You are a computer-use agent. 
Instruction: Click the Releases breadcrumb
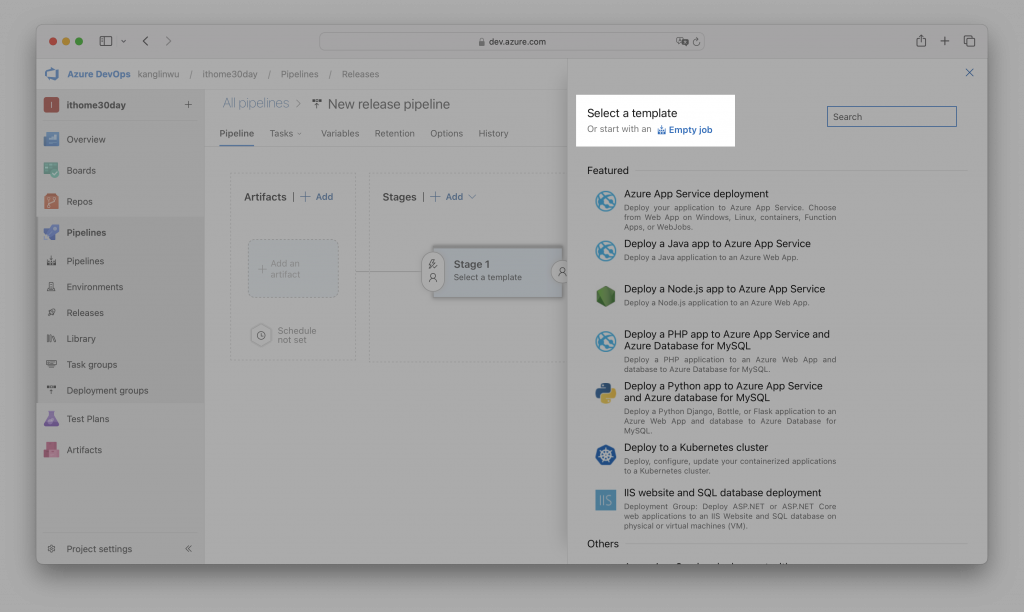(360, 74)
